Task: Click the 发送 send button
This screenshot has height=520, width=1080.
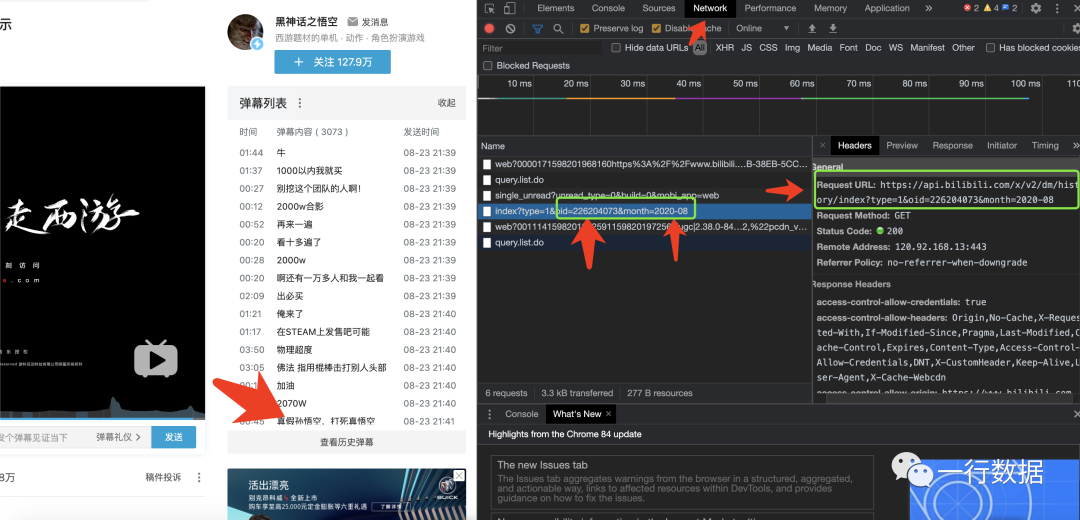Action: click(x=173, y=437)
